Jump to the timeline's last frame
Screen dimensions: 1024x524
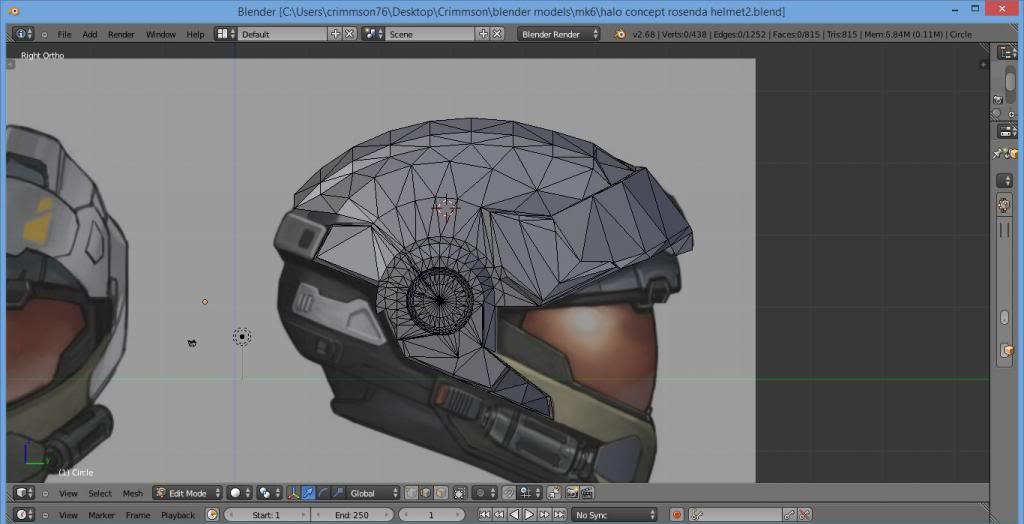(x=561, y=515)
